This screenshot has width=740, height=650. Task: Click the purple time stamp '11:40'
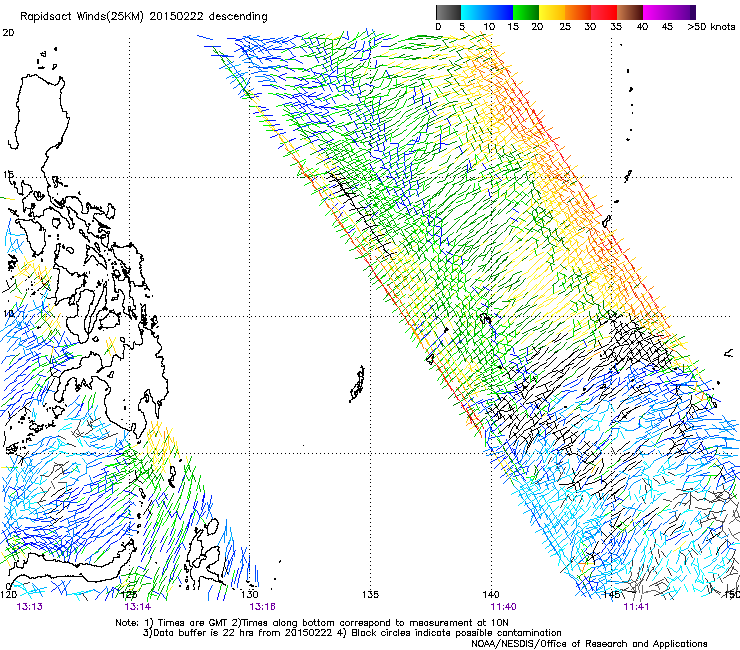(x=504, y=607)
